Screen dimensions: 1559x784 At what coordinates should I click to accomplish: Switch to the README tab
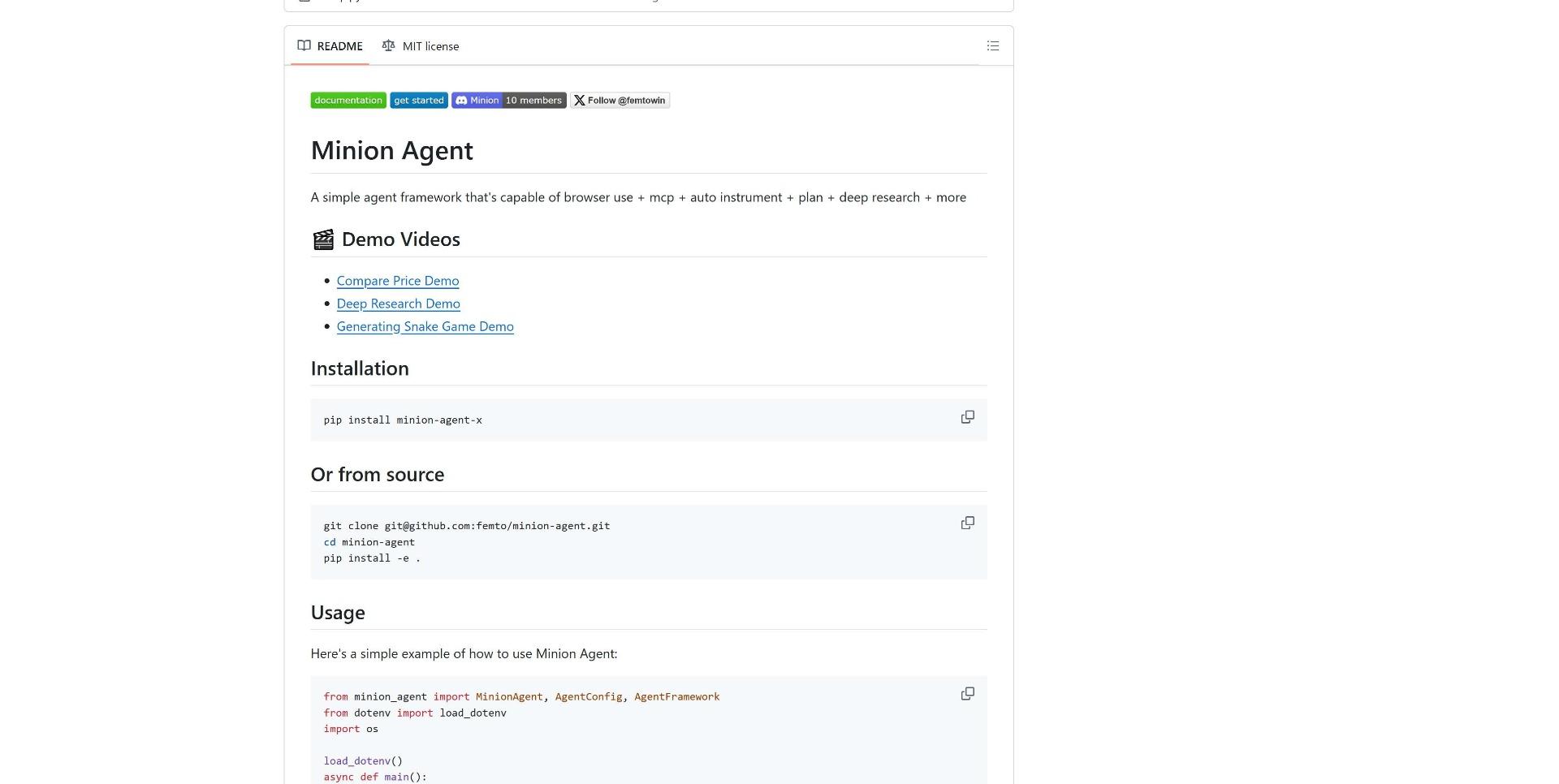click(x=330, y=46)
